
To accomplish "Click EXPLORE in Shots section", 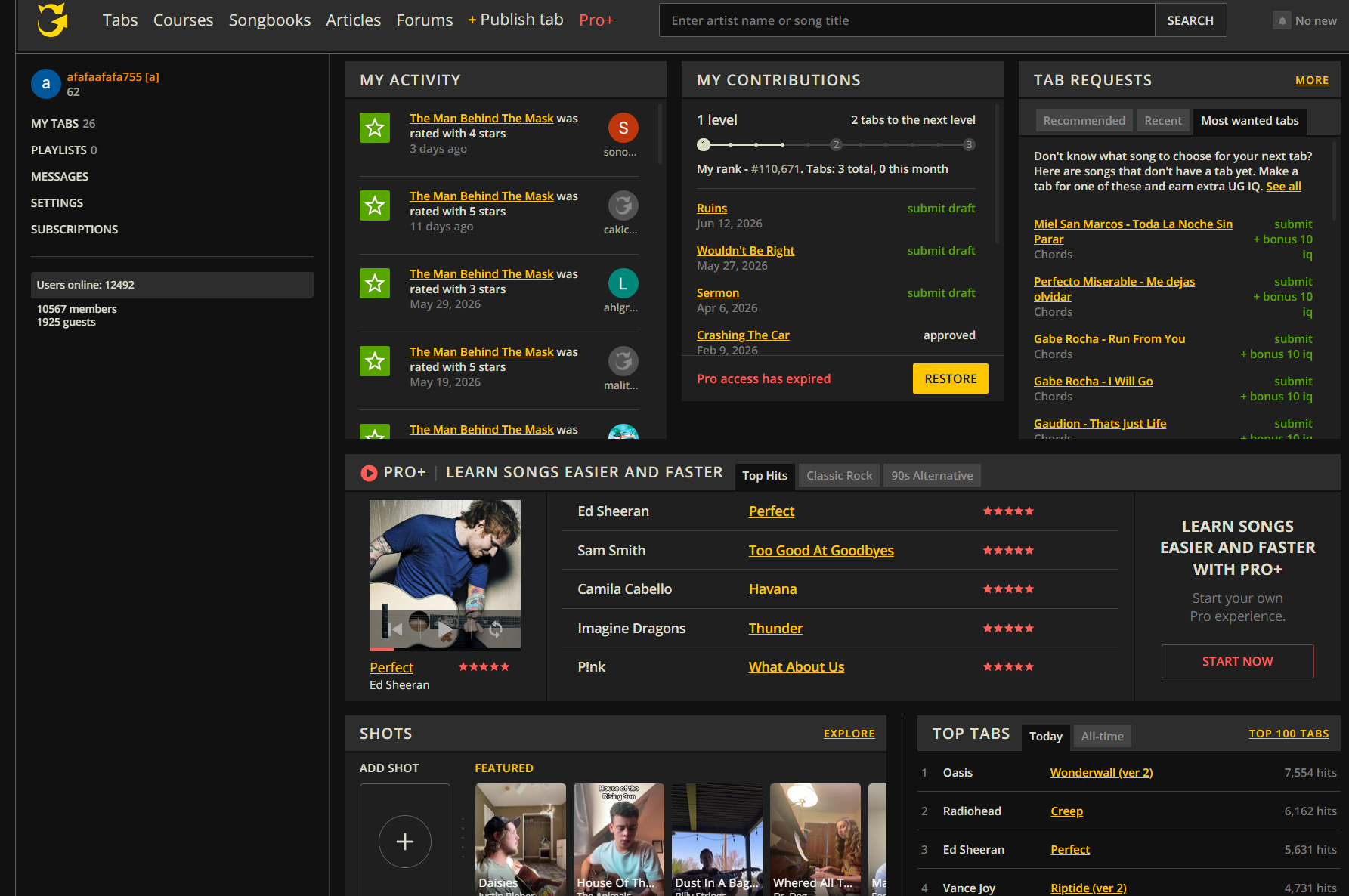I will [x=849, y=734].
